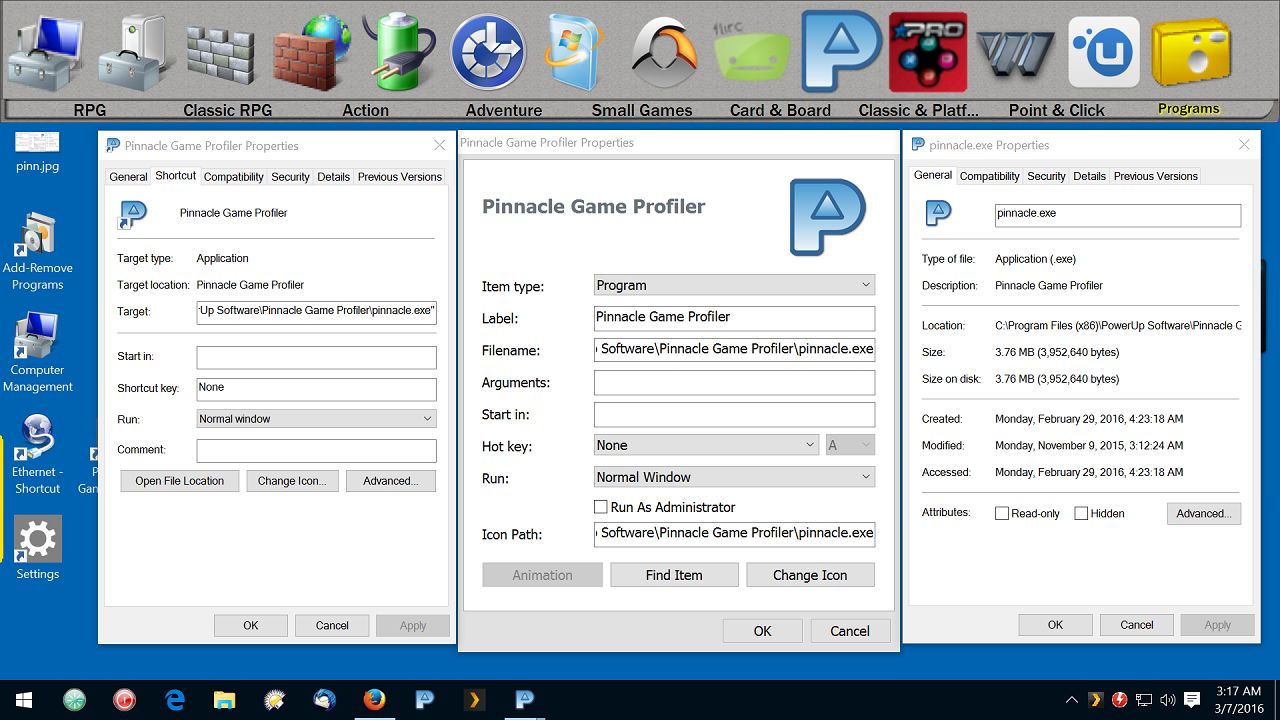This screenshot has height=720, width=1280.
Task: Tick the Hidden attribute checkbox
Action: (1081, 514)
